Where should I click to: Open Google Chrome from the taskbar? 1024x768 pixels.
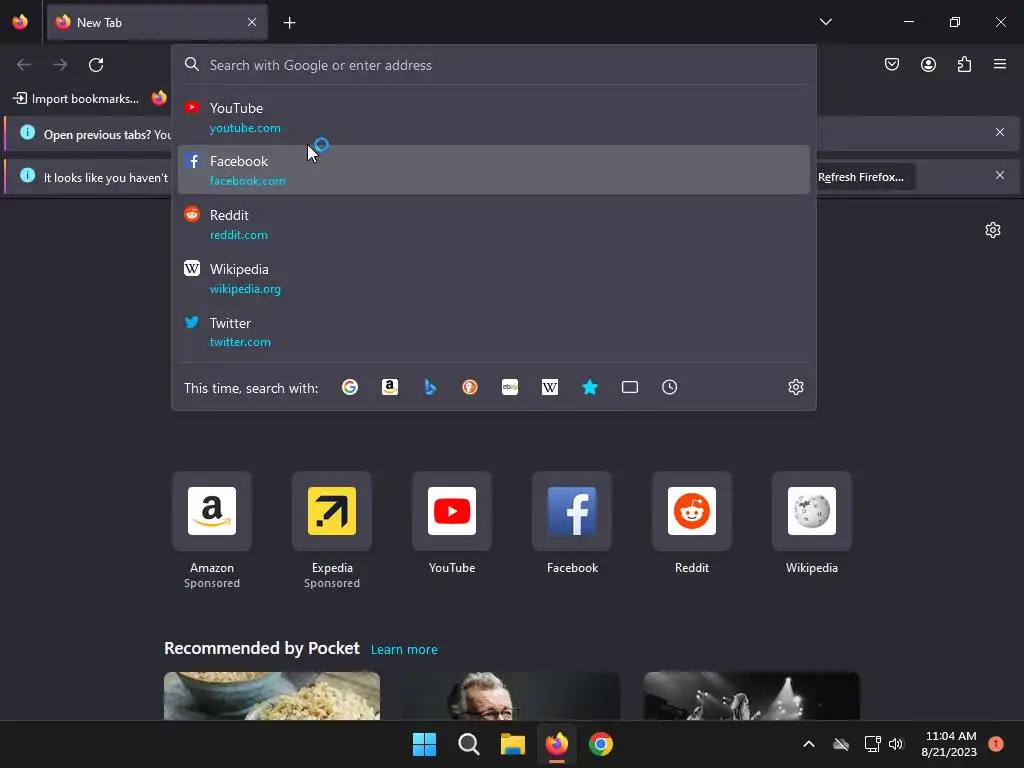click(601, 744)
